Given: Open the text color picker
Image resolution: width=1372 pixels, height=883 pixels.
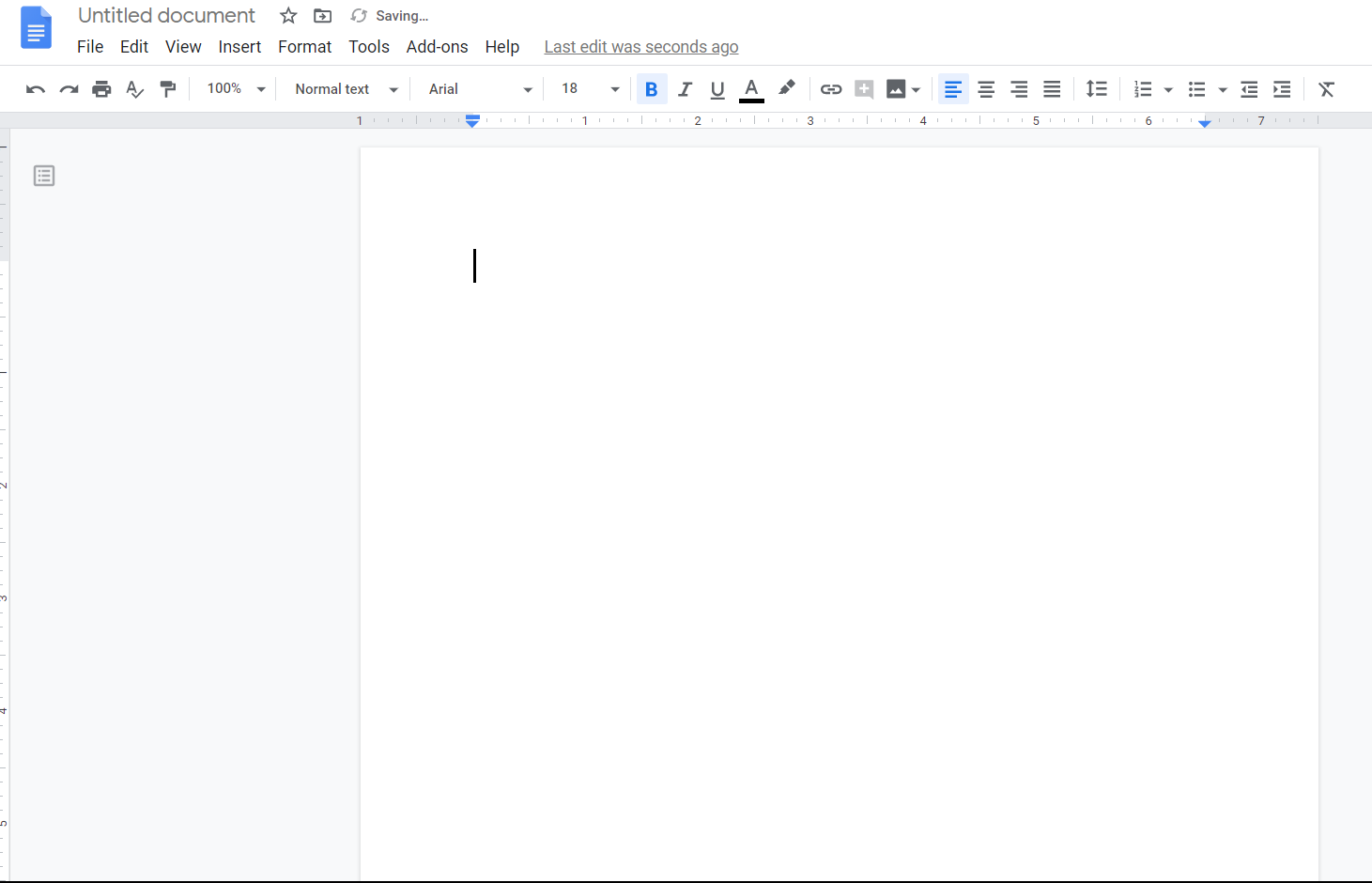Looking at the screenshot, I should 751,89.
